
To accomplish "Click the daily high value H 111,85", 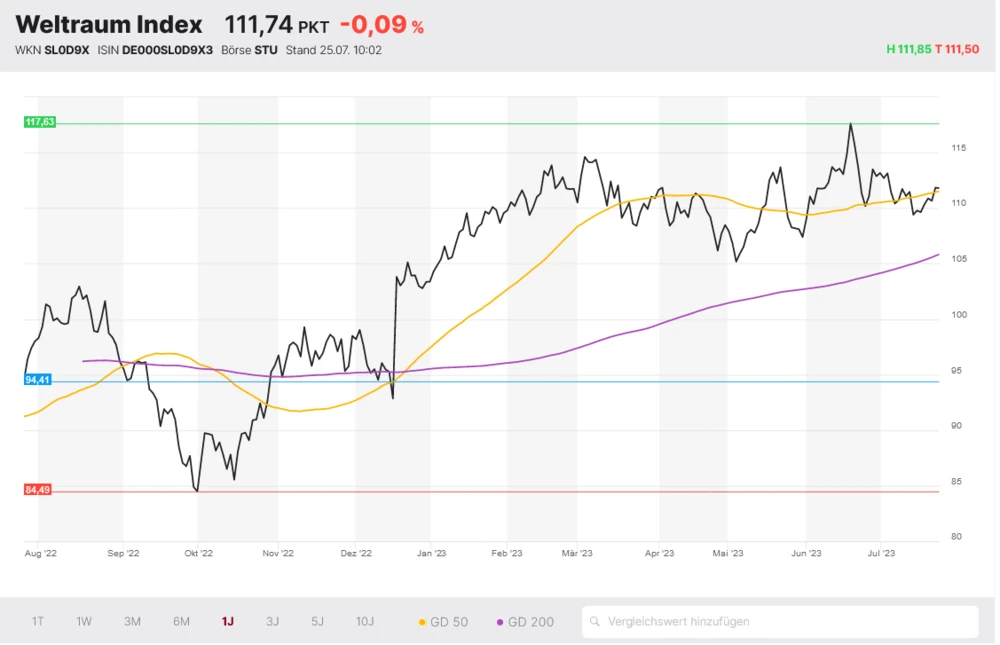I will (908, 49).
